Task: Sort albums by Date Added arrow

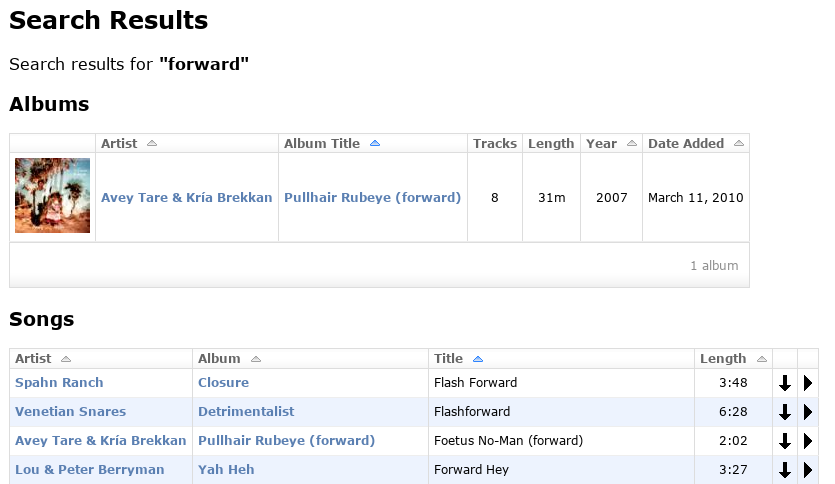Action: (x=739, y=143)
